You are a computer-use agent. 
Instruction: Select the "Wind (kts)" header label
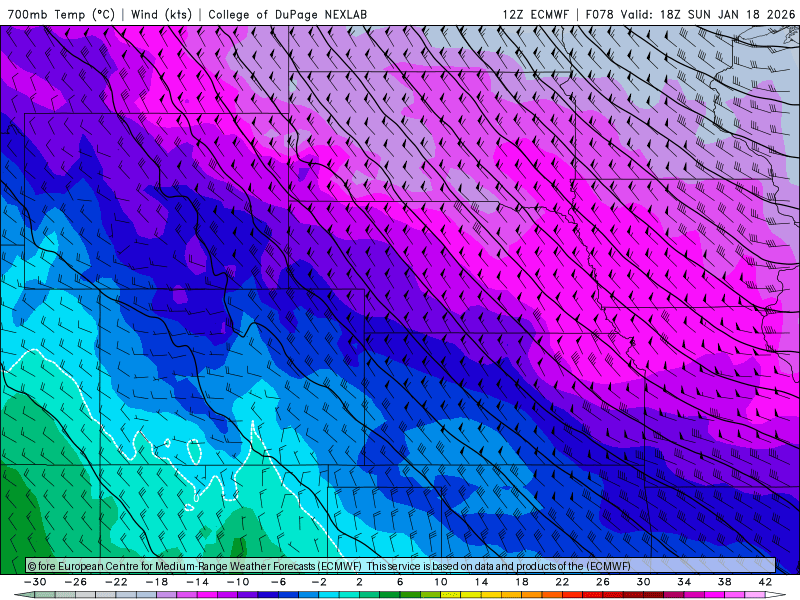pos(161,14)
